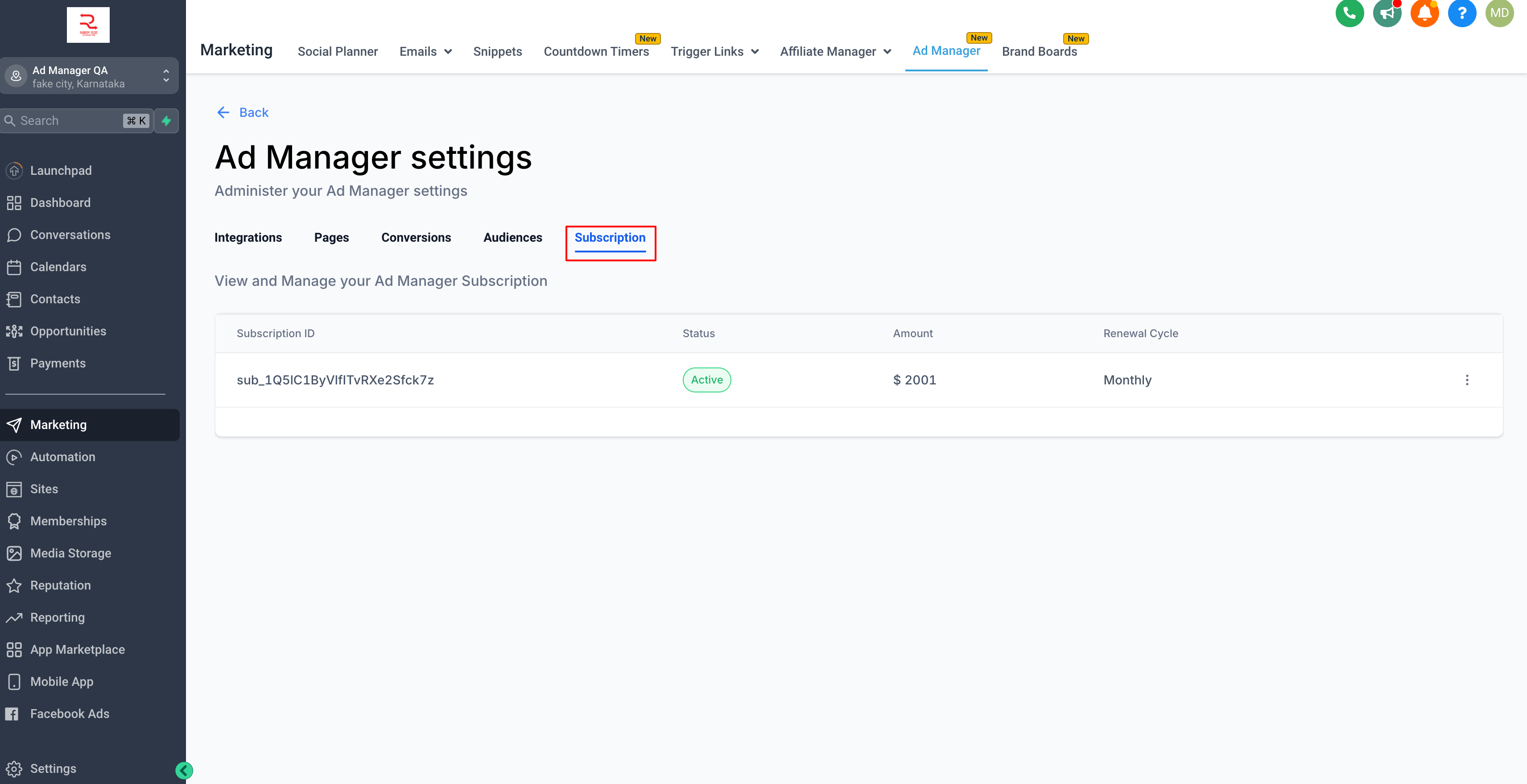Open Settings gear in the sidebar
The width and height of the screenshot is (1527, 784).
tap(53, 768)
